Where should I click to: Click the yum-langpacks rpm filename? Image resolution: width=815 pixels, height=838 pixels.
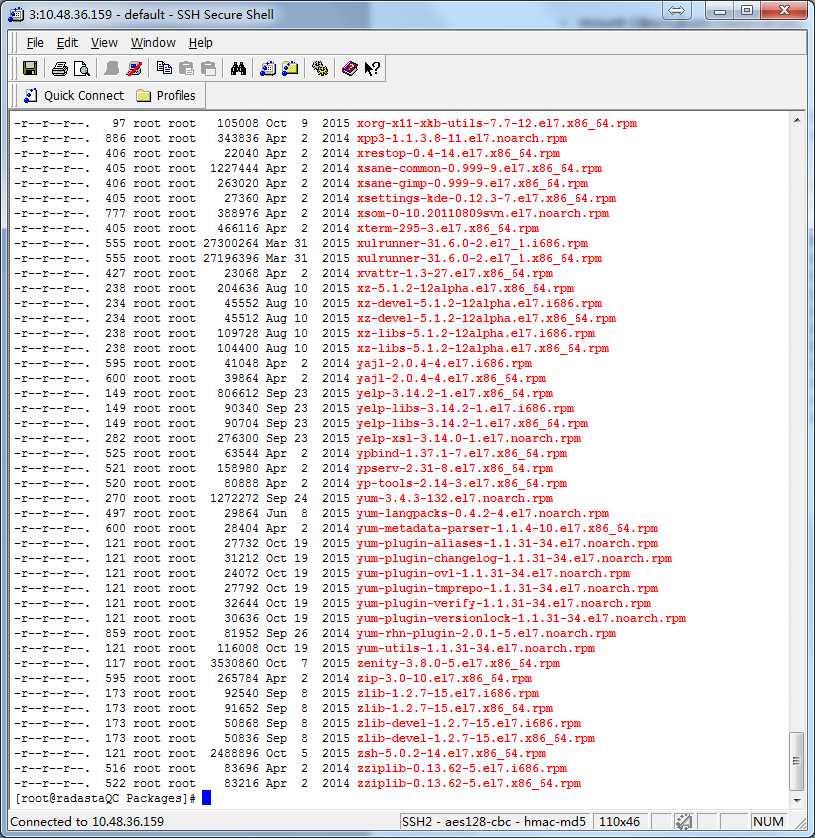(x=483, y=513)
